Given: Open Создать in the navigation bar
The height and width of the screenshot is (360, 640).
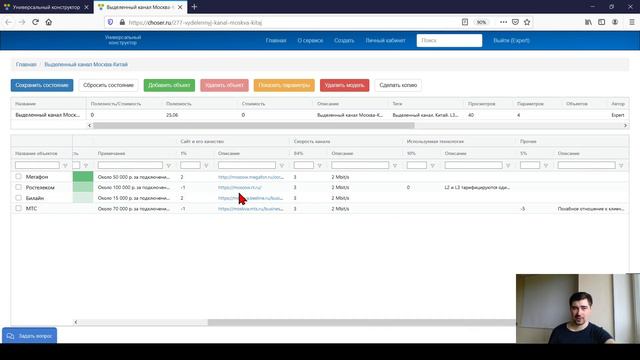Looking at the screenshot, I should [x=344, y=40].
